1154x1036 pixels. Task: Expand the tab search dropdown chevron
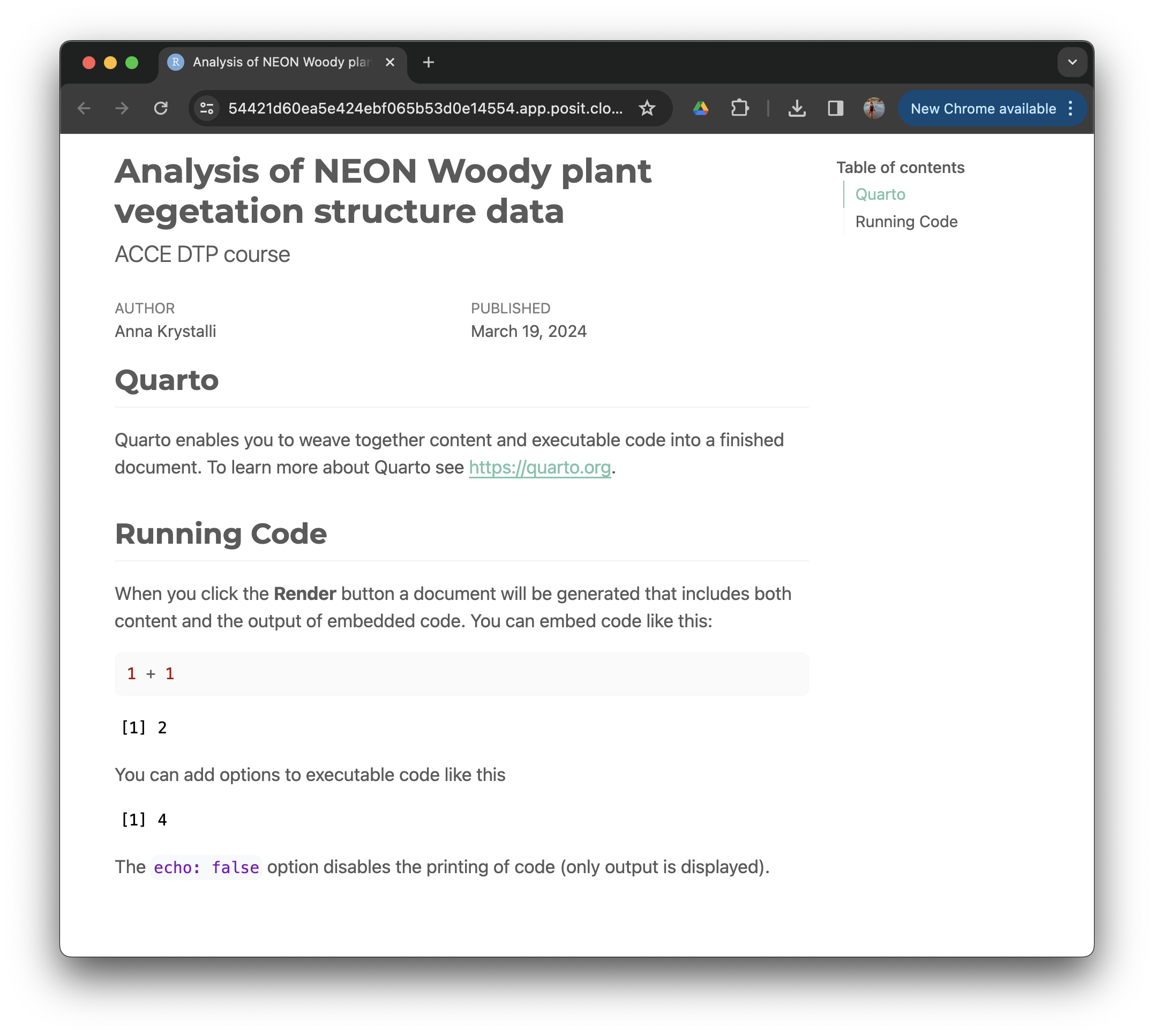(x=1072, y=62)
